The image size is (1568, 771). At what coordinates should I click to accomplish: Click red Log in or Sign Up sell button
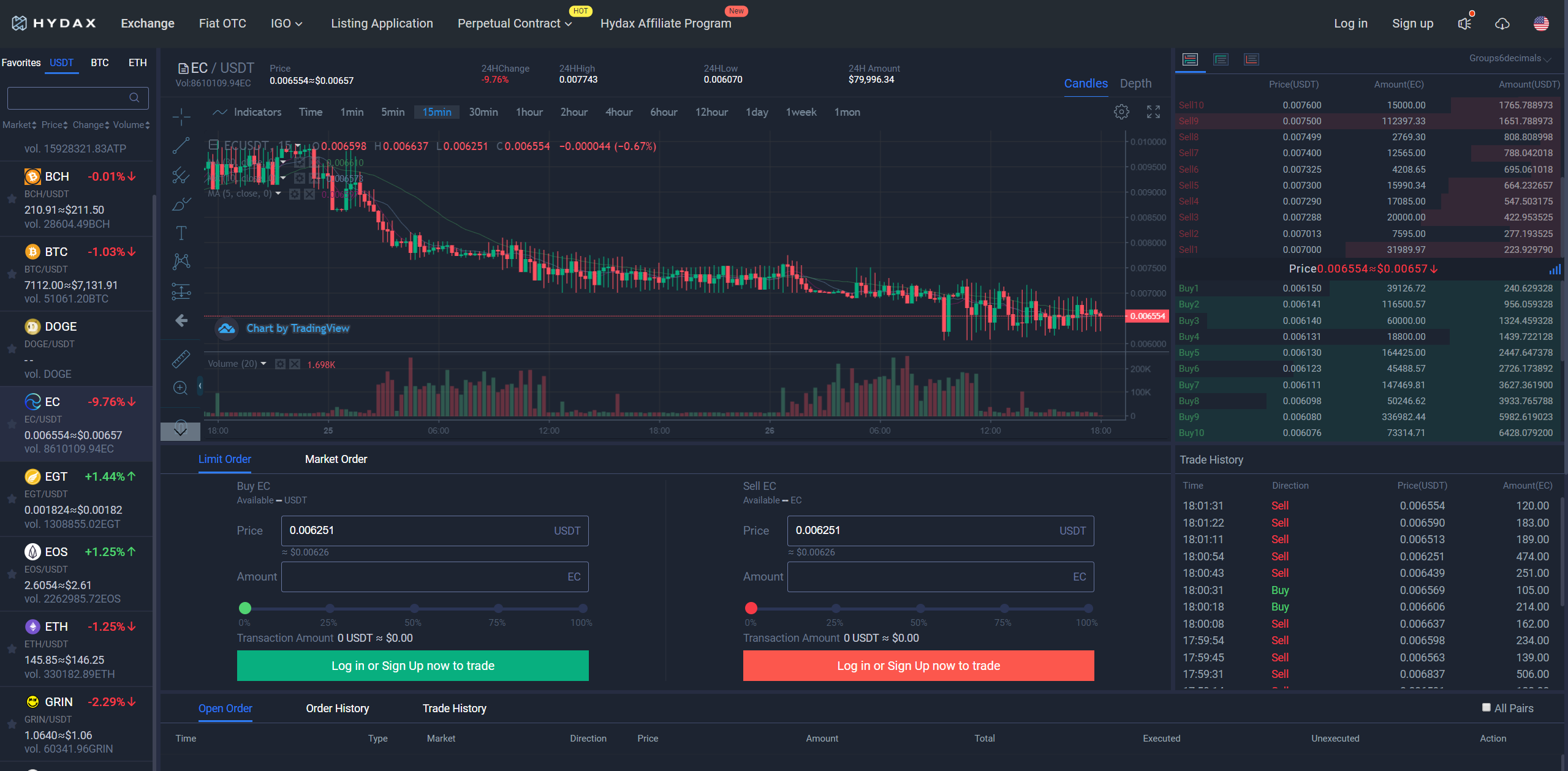(918, 666)
